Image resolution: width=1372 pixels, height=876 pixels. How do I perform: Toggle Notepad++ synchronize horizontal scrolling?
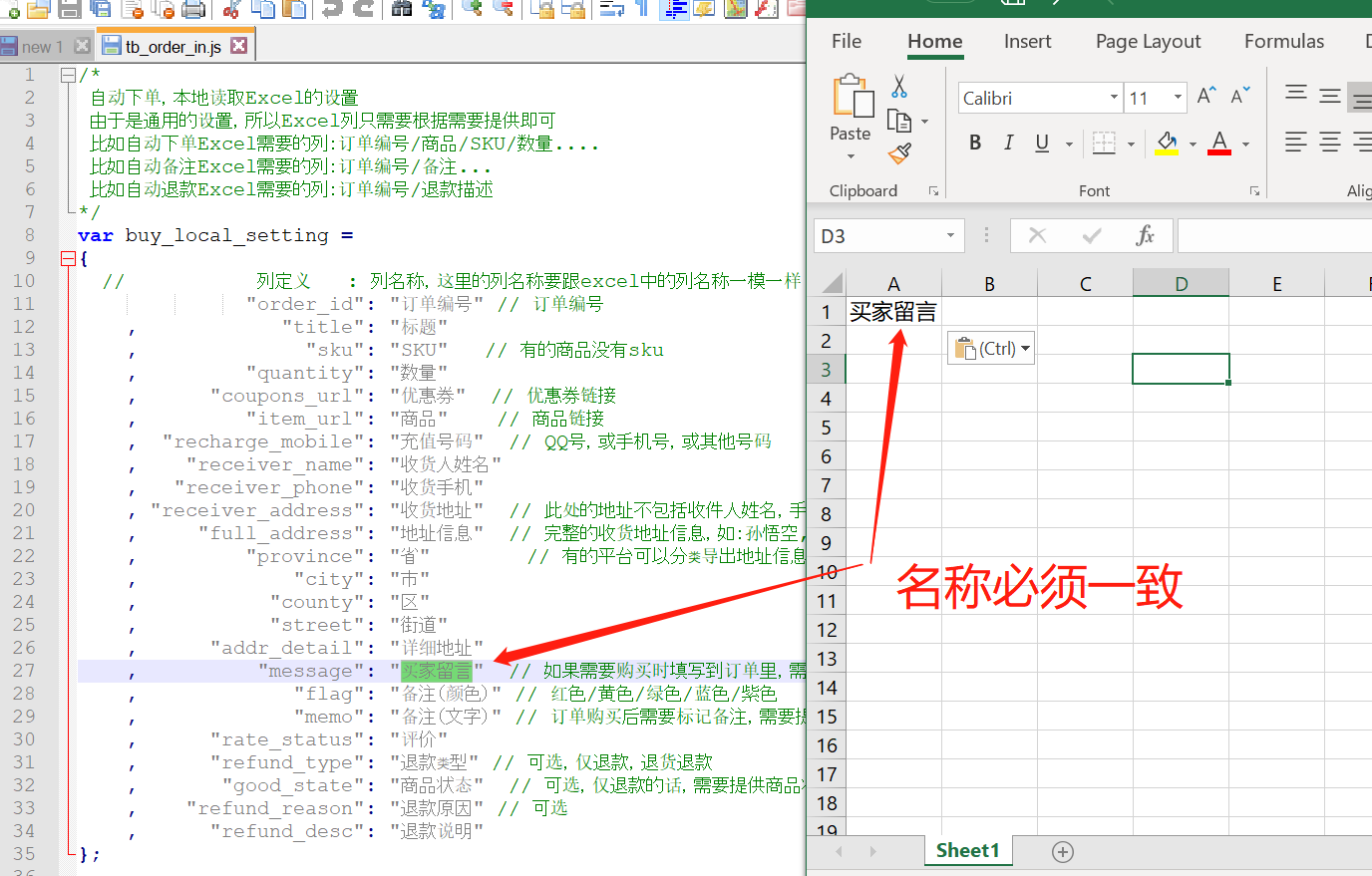(574, 9)
